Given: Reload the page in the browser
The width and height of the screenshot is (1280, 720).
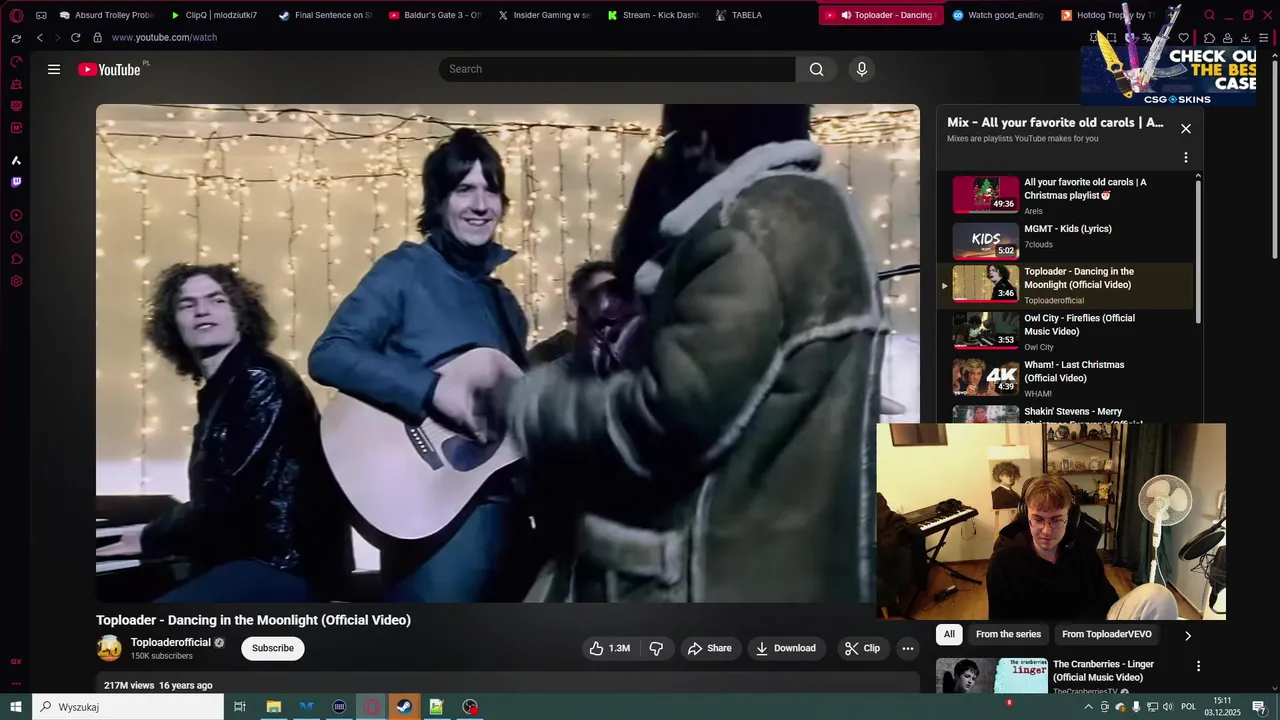Looking at the screenshot, I should [x=75, y=37].
